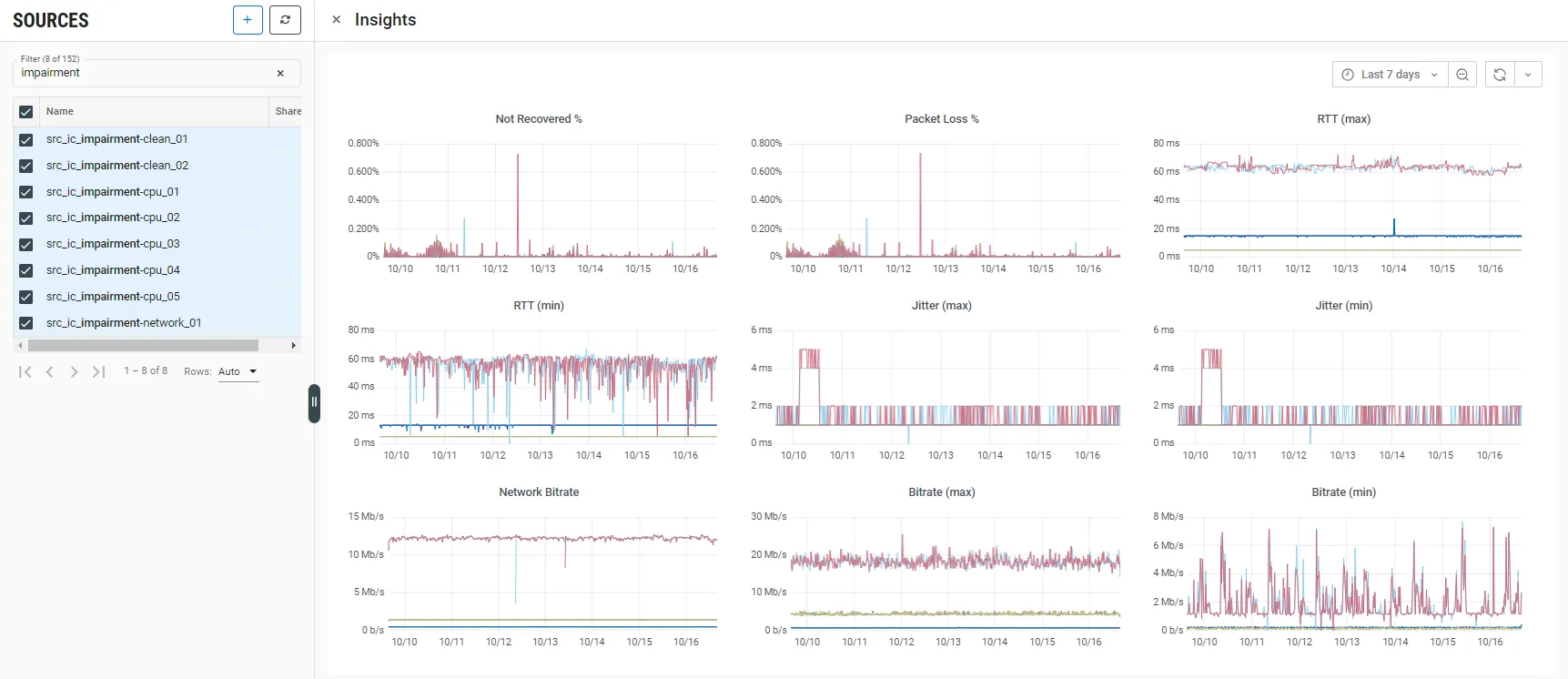Clear the impairment filter text
The height and width of the screenshot is (679, 1568).
[x=280, y=73]
